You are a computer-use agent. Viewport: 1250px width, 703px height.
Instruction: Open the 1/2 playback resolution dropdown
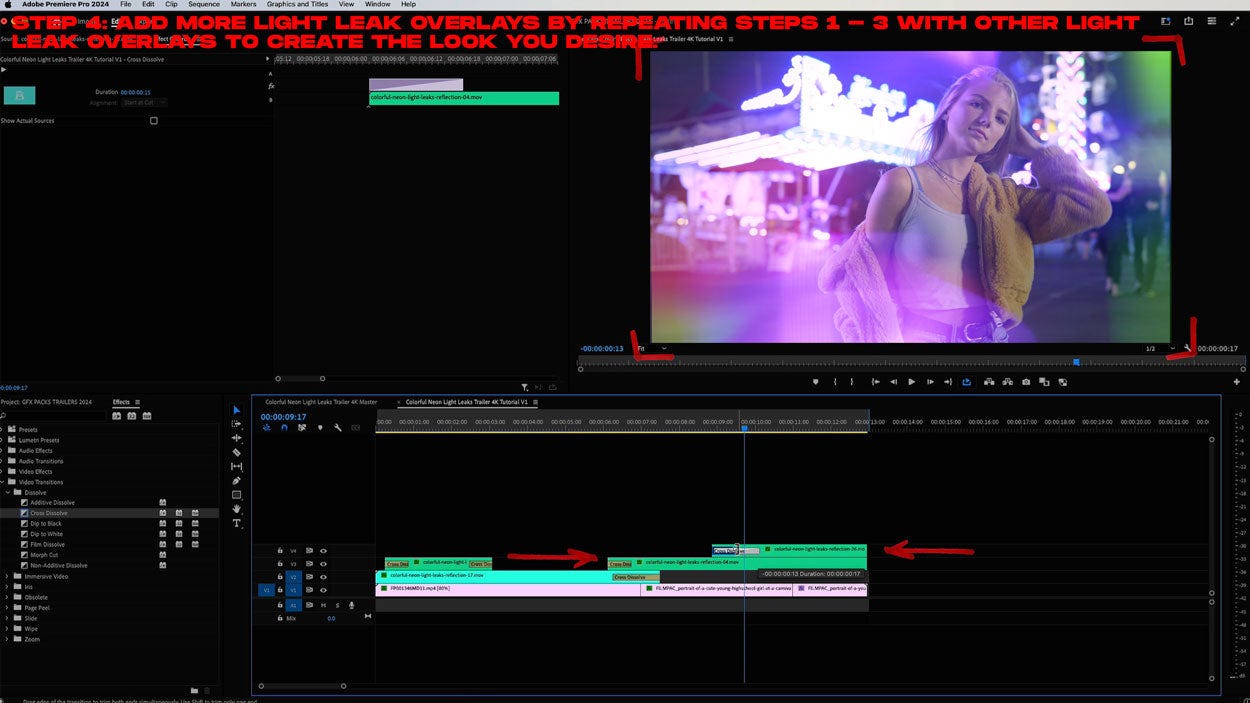1160,349
